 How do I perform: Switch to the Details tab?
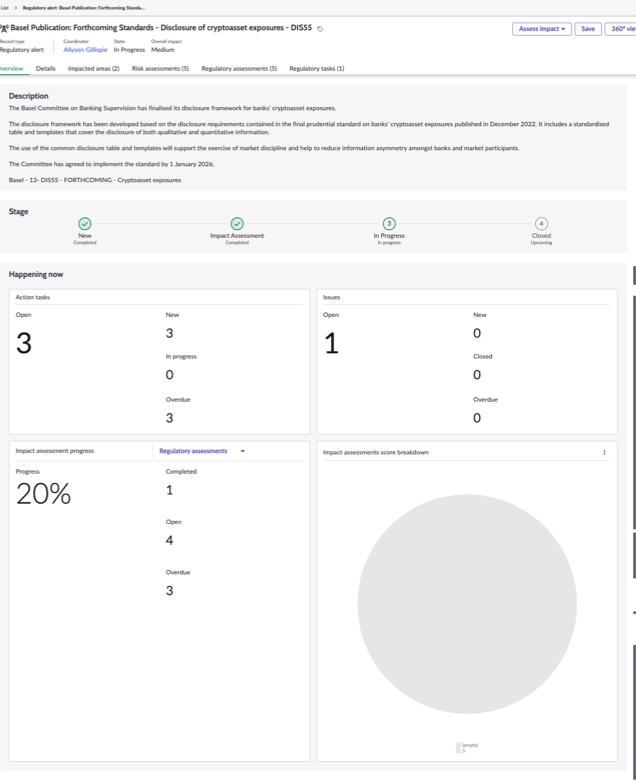point(45,69)
